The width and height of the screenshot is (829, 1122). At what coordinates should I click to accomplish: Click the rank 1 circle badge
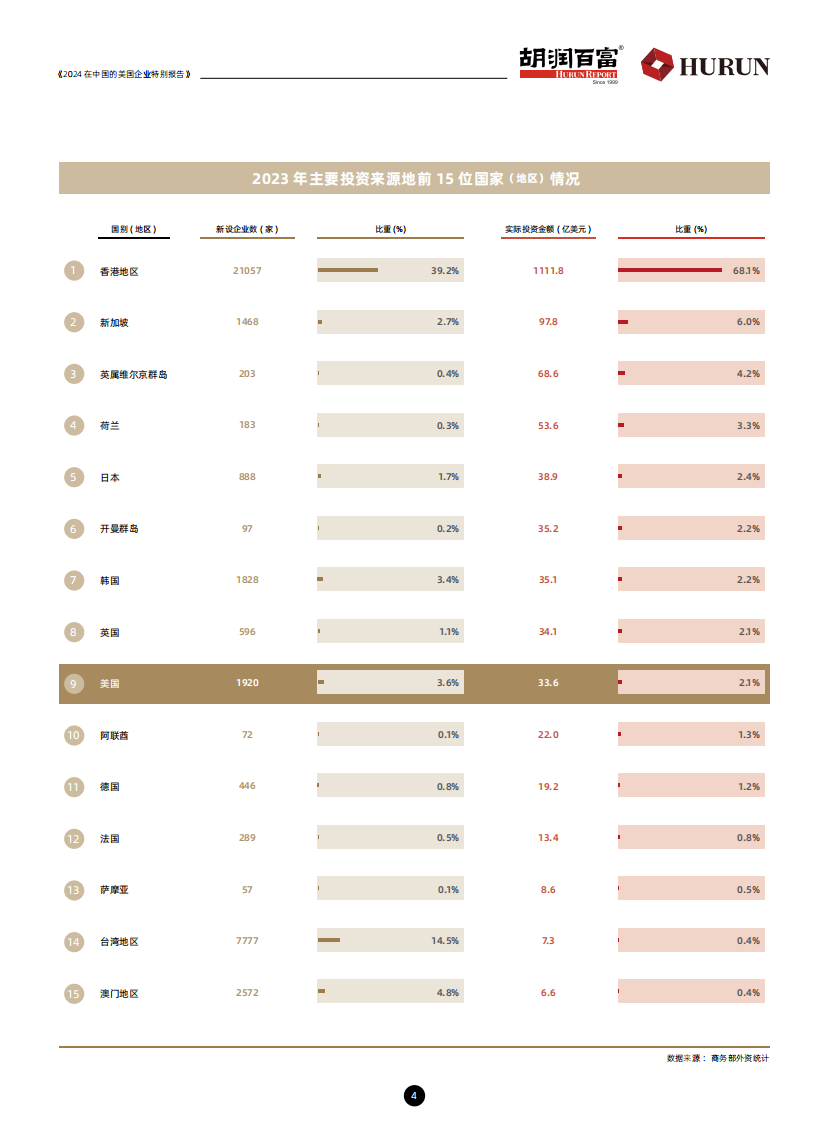(73, 270)
